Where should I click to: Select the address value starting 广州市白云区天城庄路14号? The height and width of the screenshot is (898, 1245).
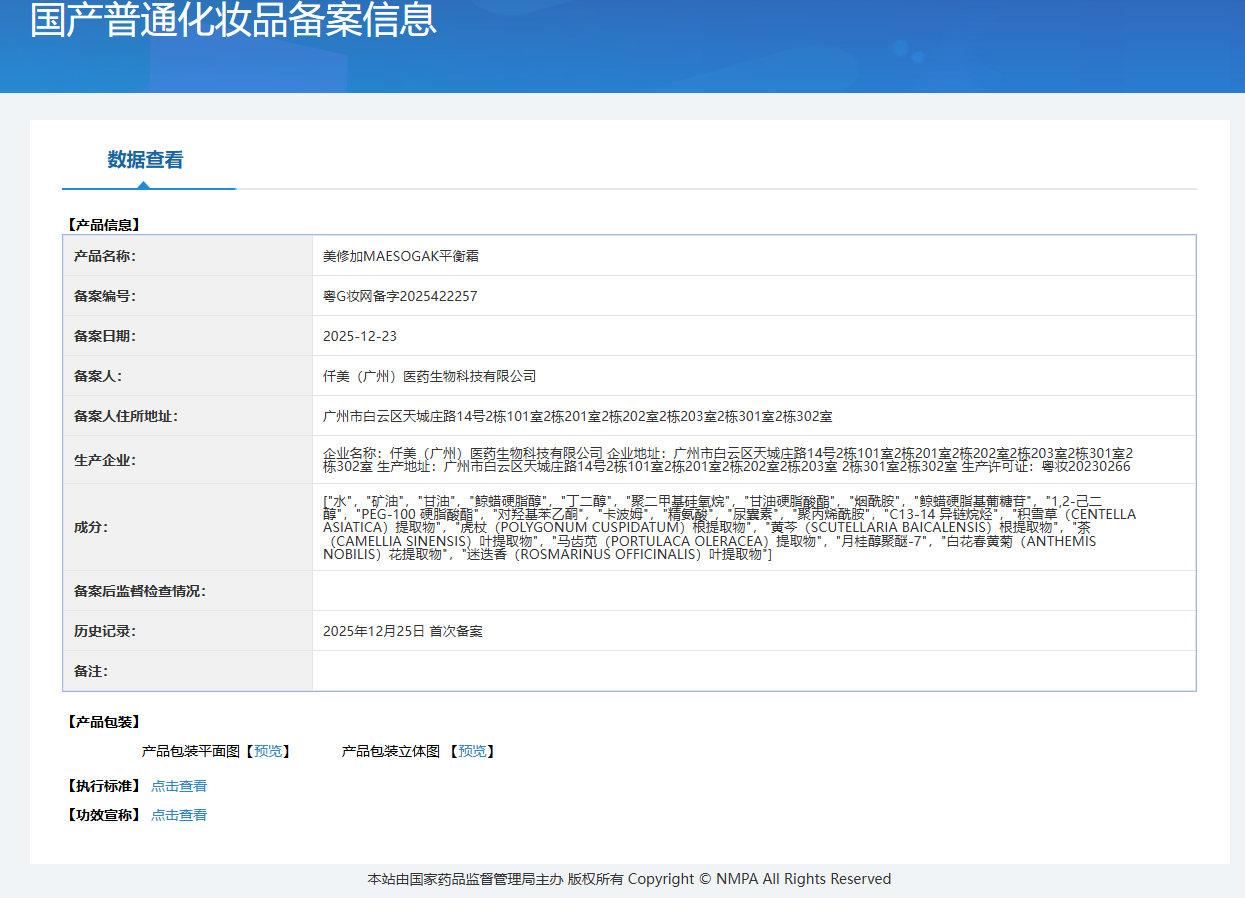[578, 416]
